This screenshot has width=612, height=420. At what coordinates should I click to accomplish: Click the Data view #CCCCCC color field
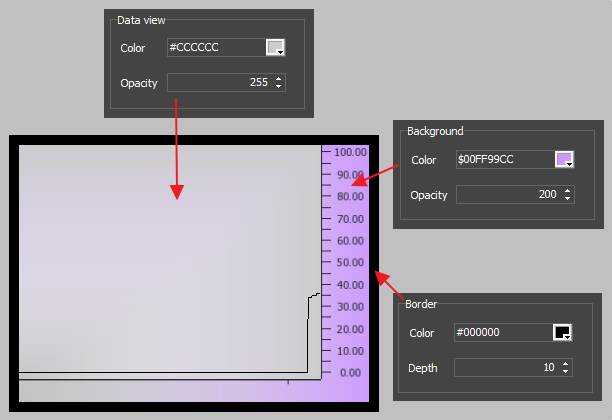pos(214,48)
